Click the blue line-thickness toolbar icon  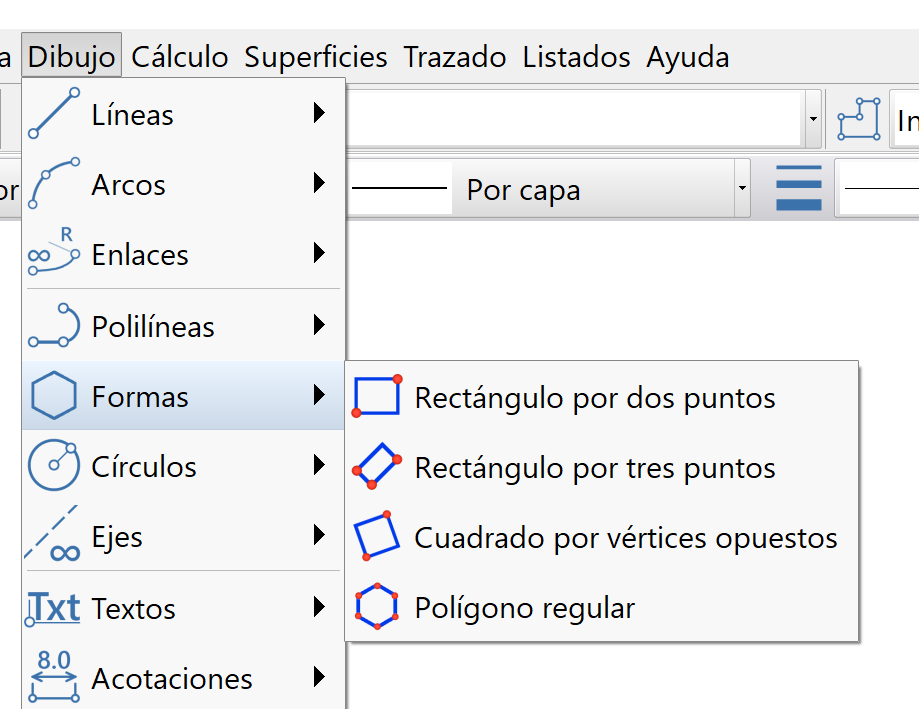pyautogui.click(x=797, y=187)
